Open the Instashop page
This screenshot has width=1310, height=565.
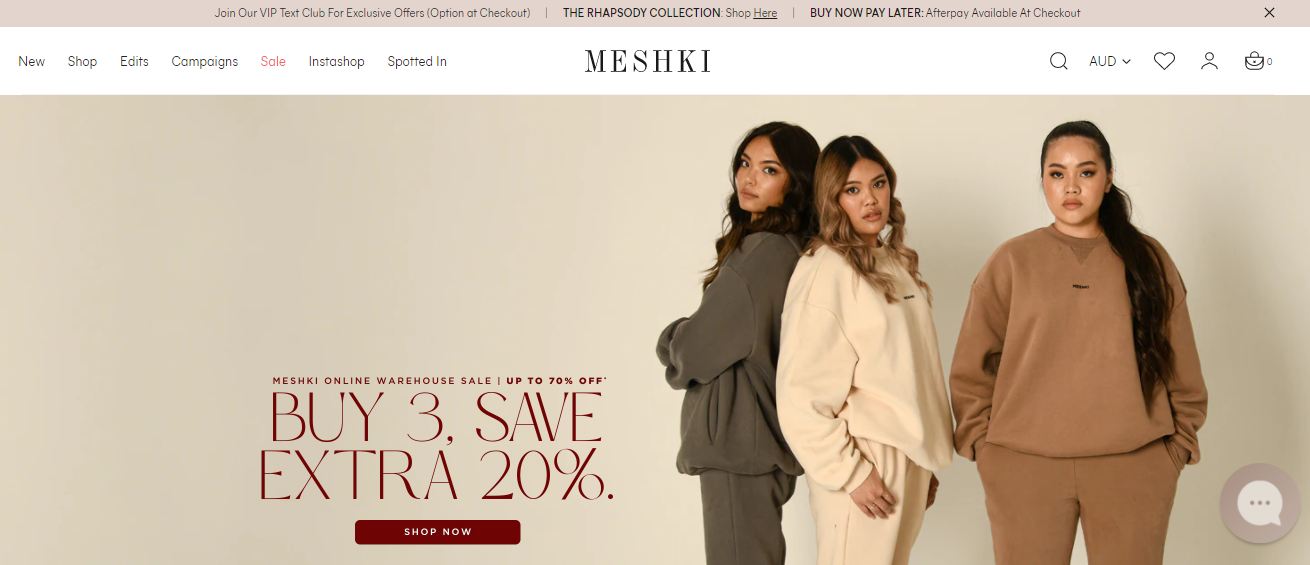[x=336, y=61]
